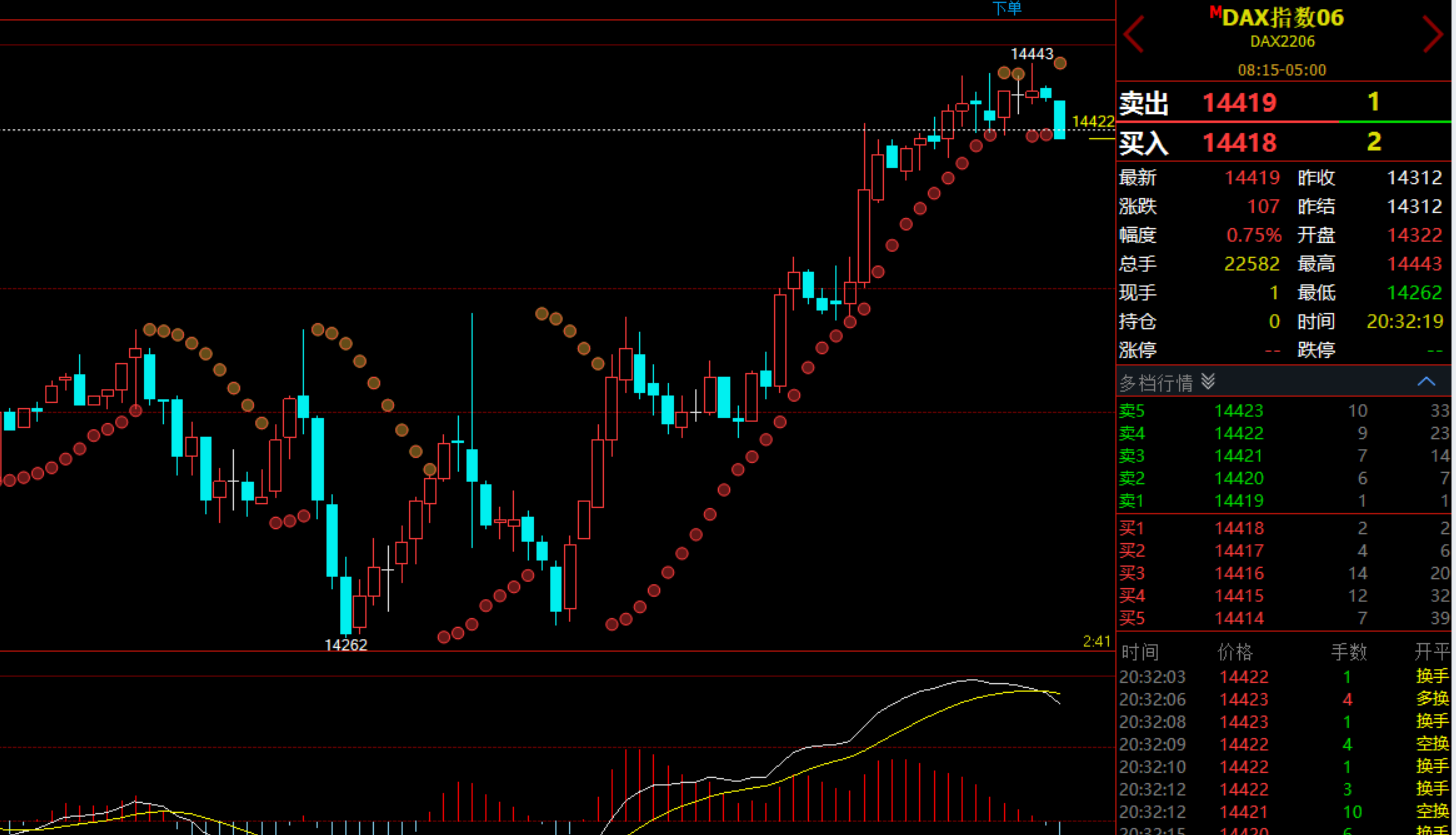Click the 卖出 sell price 14419

click(x=1239, y=102)
